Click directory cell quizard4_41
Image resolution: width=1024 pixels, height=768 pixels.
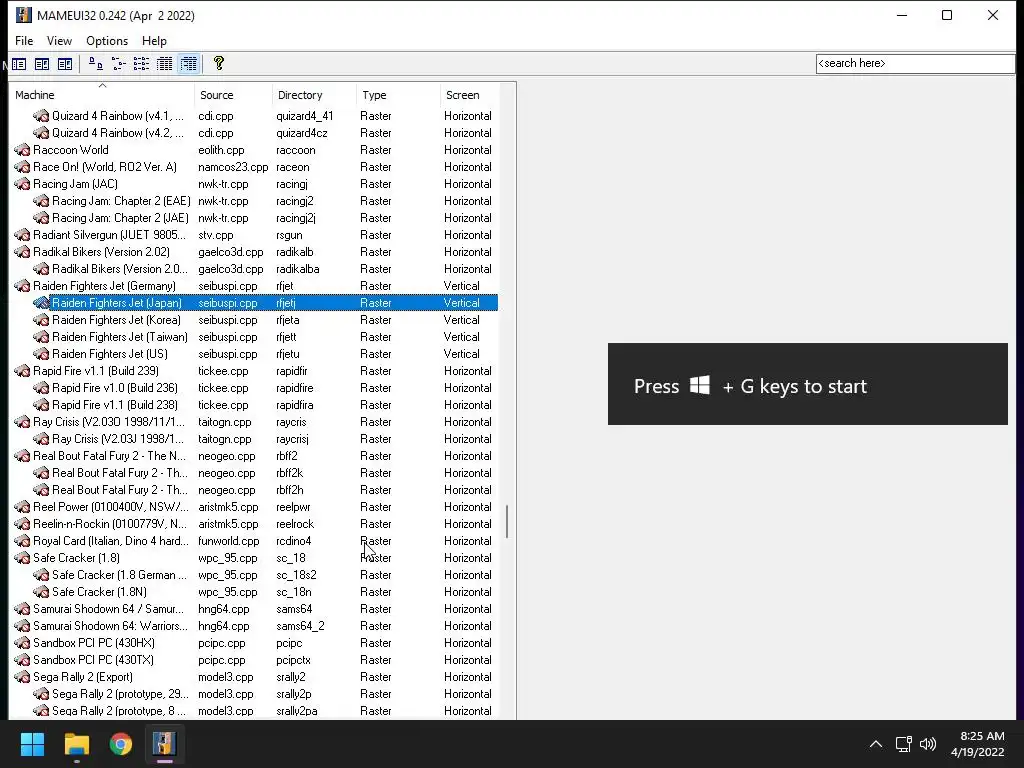(x=304, y=116)
